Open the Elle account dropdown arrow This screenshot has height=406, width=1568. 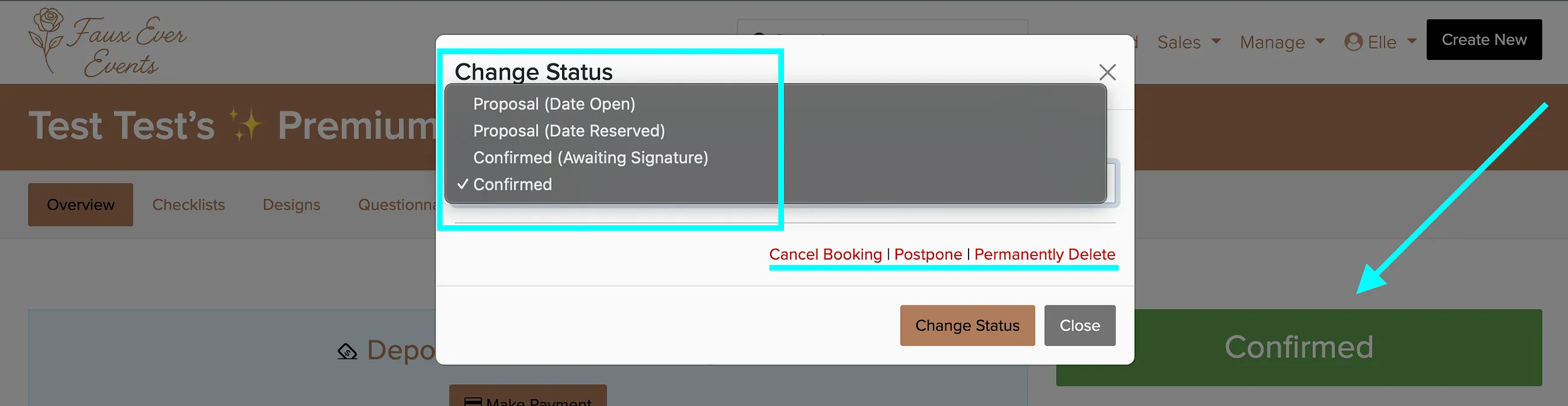click(x=1412, y=42)
